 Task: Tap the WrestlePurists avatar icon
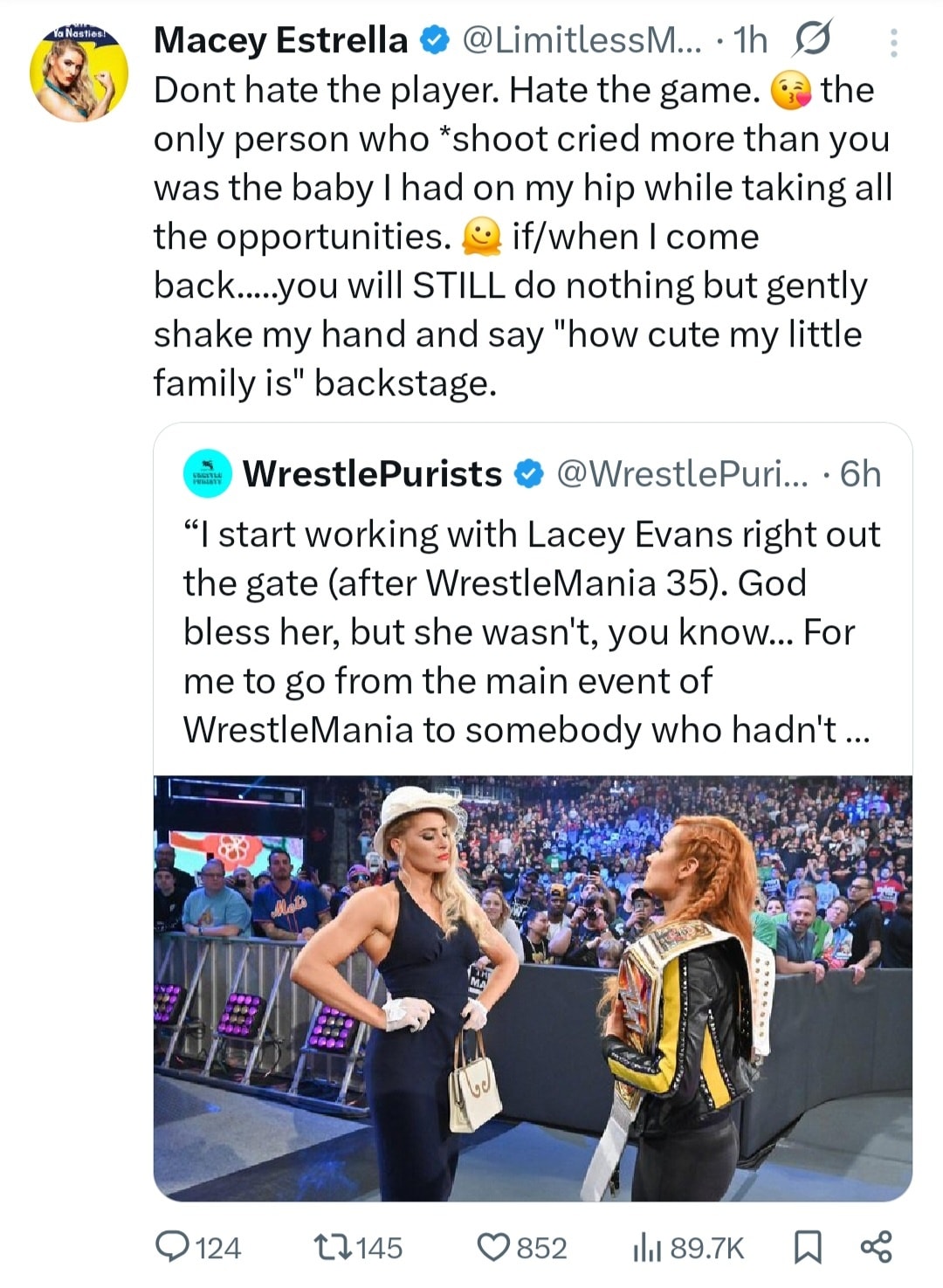[x=208, y=474]
